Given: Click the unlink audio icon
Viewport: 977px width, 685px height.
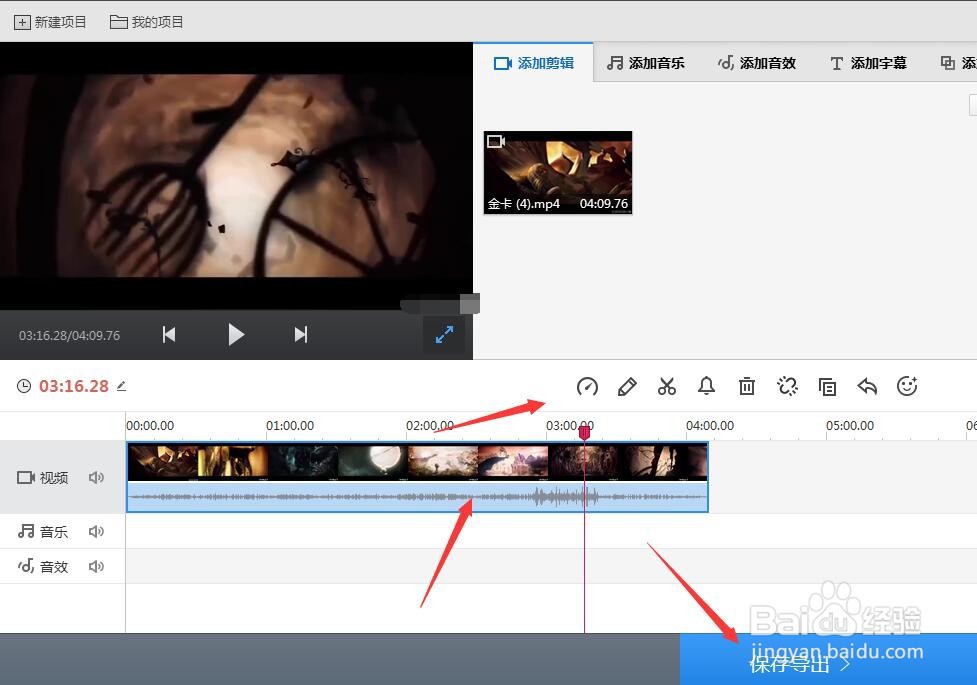Looking at the screenshot, I should point(787,386).
